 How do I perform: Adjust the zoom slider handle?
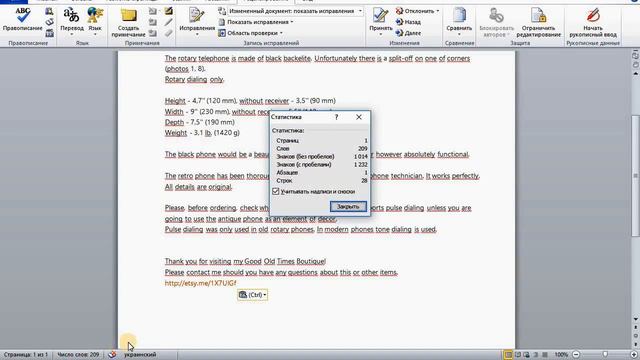pos(605,355)
